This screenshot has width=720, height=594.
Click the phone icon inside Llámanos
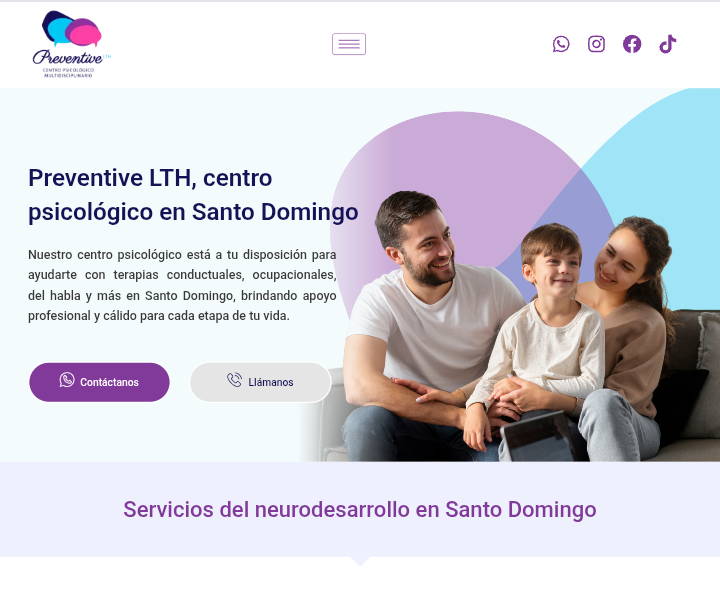point(234,380)
